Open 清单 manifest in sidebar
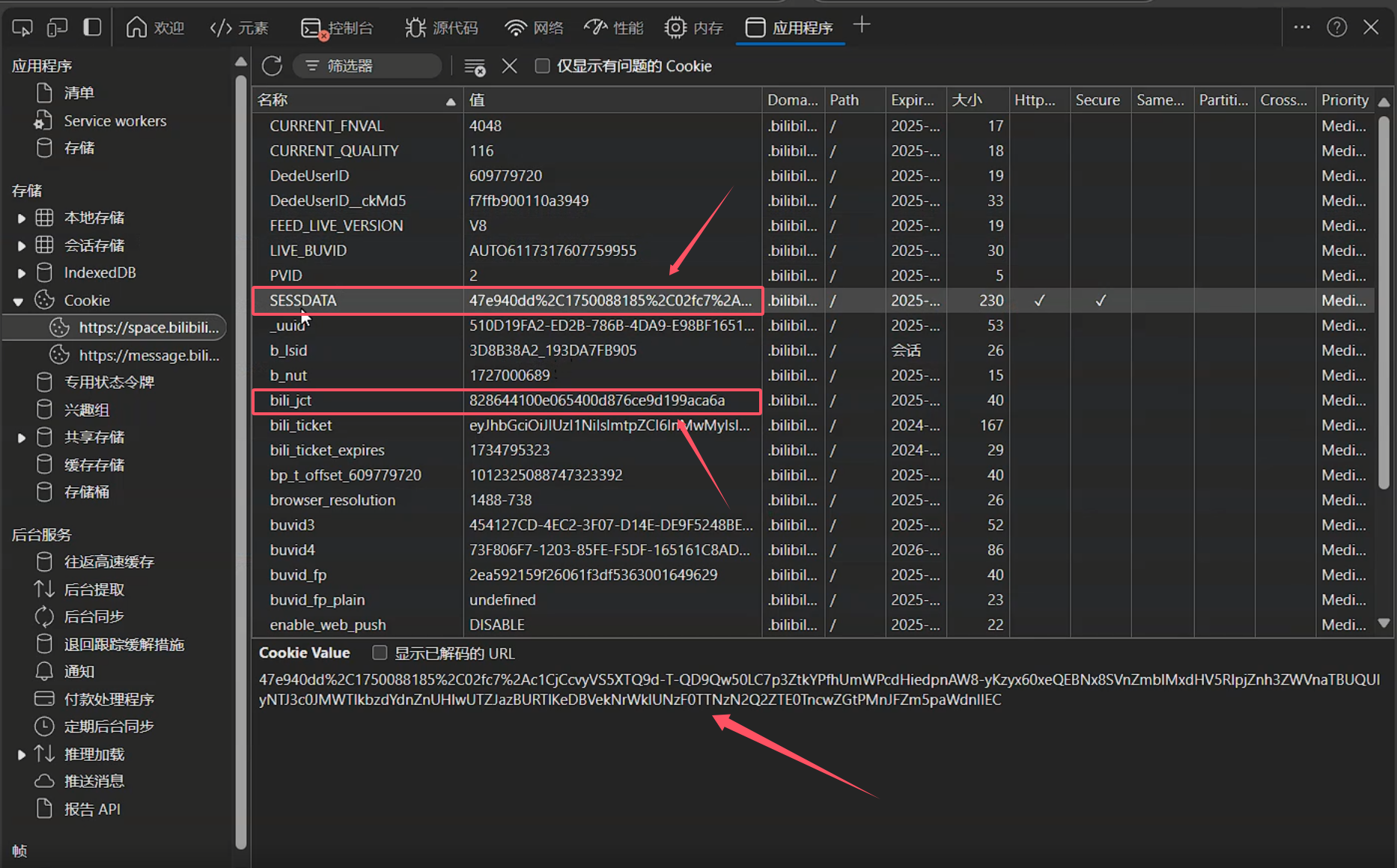The height and width of the screenshot is (868, 1397). (79, 93)
